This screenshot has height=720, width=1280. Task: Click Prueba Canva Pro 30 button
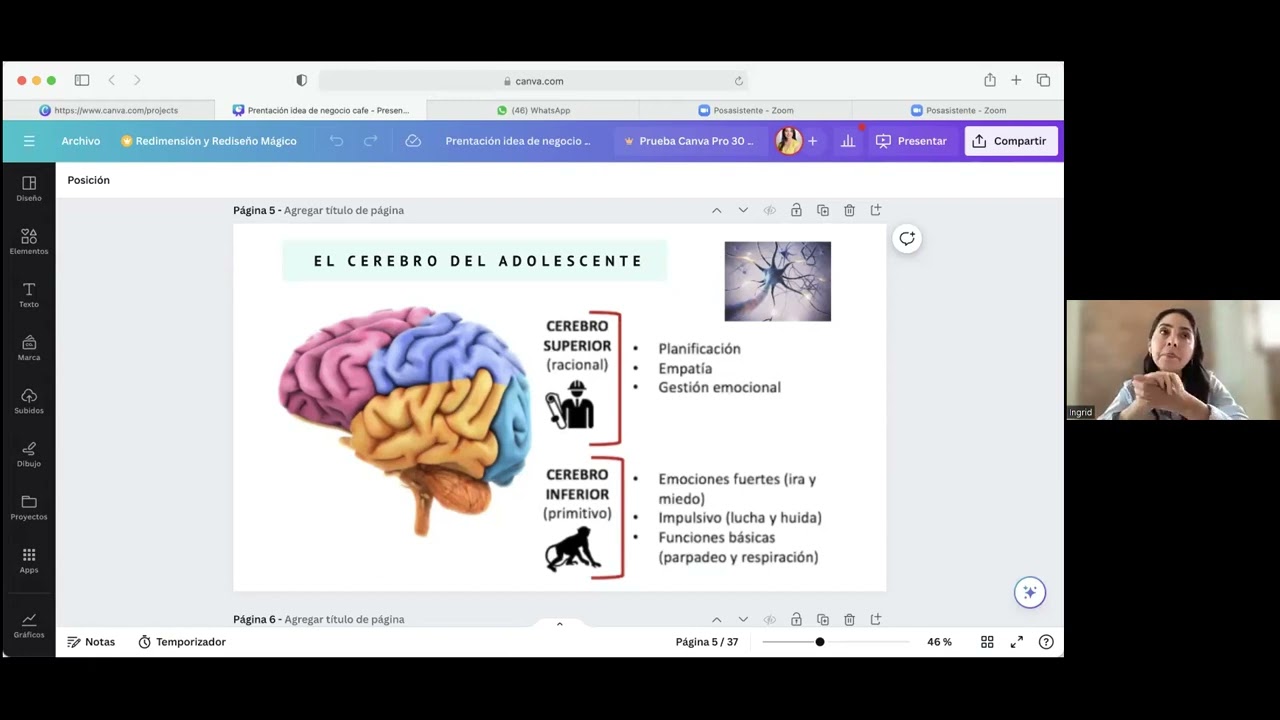689,141
